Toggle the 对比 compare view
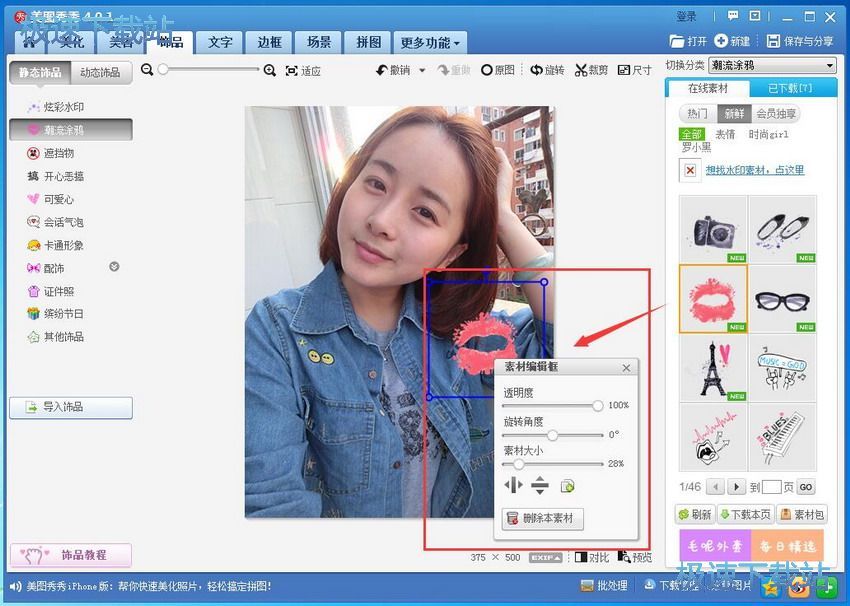 coord(592,557)
